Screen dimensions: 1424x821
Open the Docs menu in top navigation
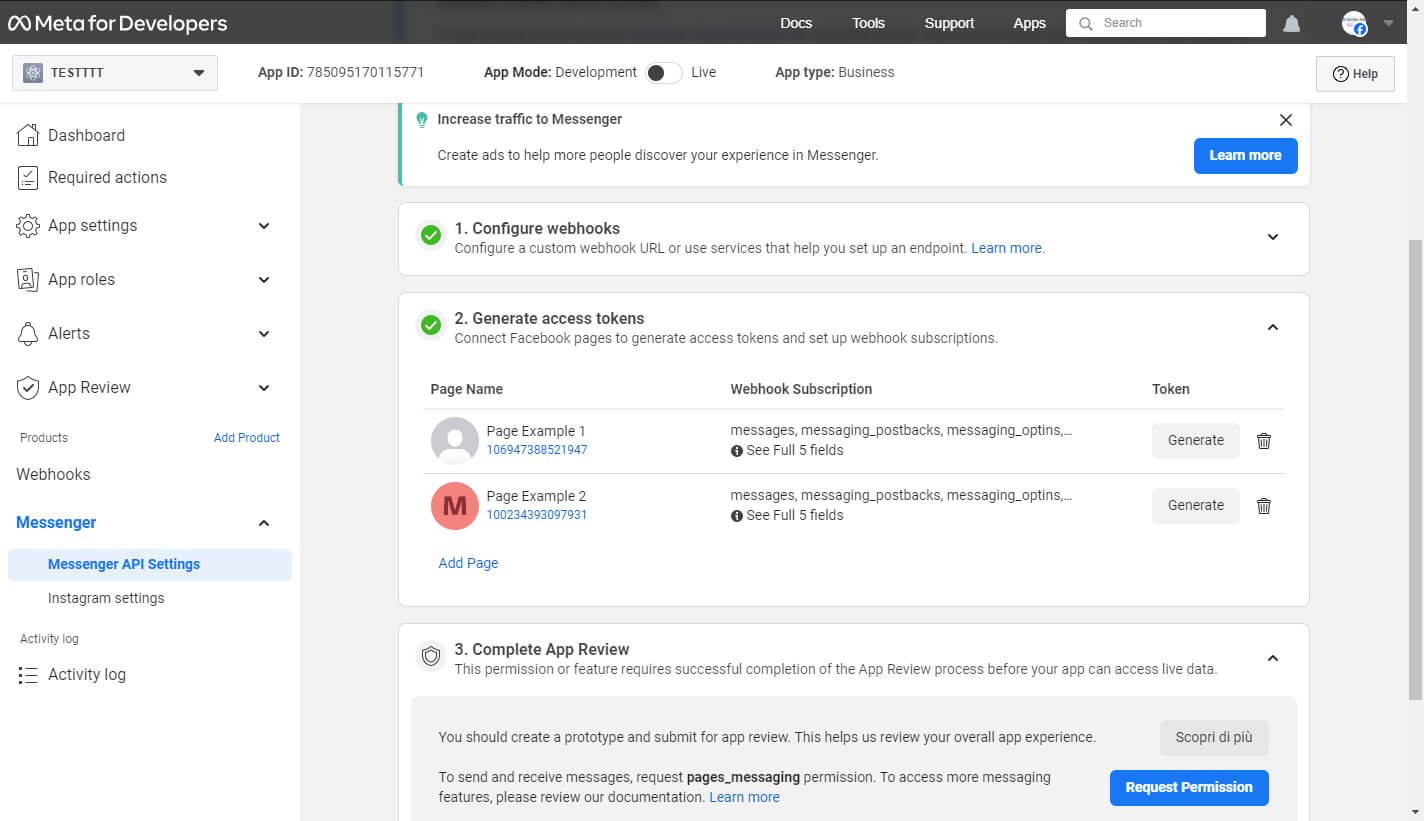[x=796, y=23]
